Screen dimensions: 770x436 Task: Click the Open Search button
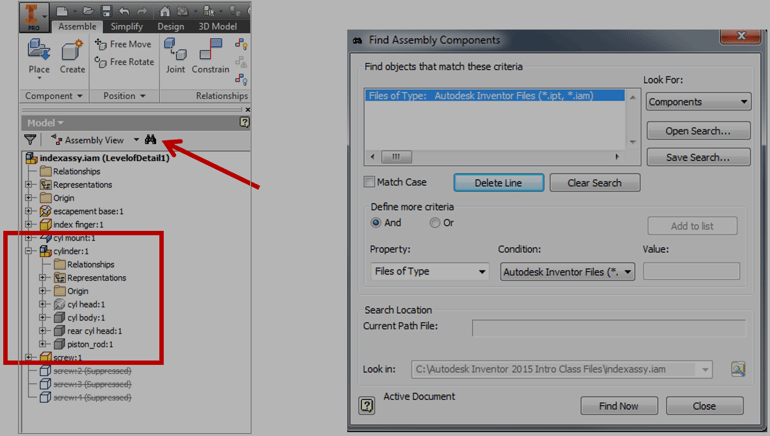pos(698,131)
